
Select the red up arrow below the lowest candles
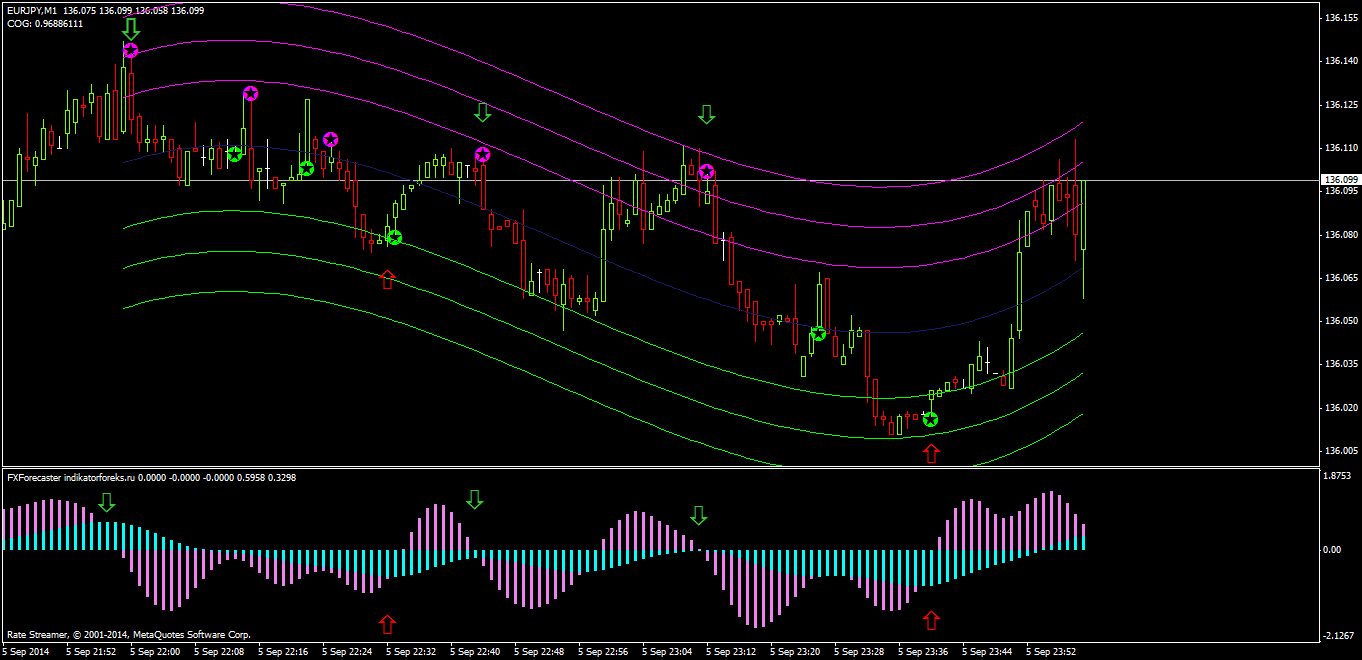click(931, 453)
